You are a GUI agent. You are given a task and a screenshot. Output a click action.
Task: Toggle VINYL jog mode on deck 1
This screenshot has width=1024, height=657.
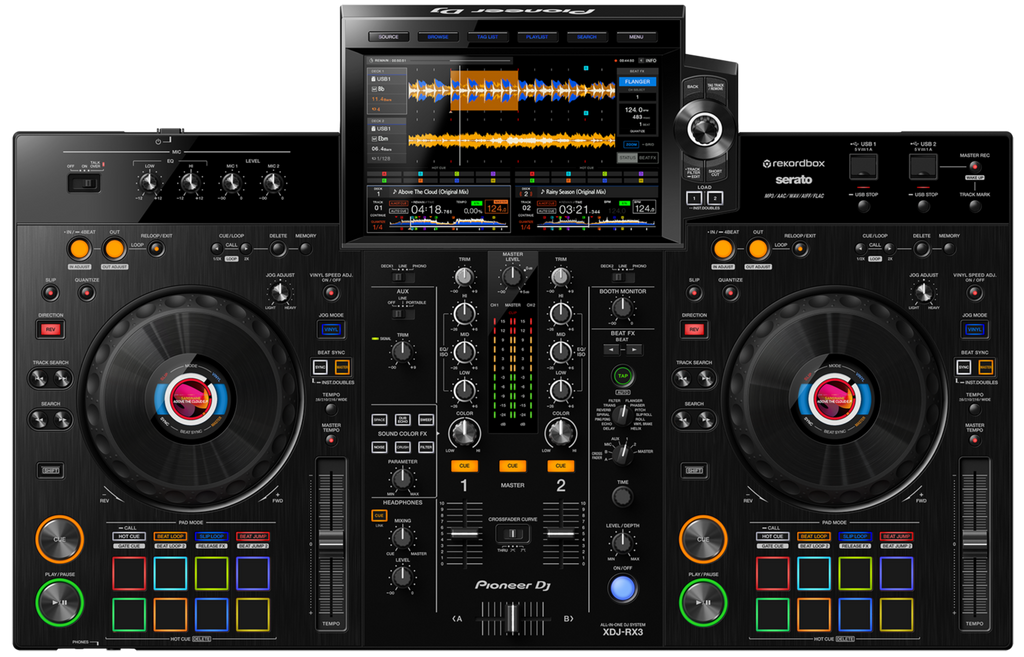click(x=331, y=329)
